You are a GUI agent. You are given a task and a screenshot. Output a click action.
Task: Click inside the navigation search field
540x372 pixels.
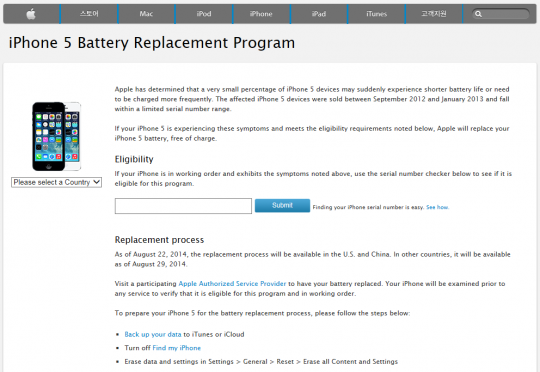pyautogui.click(x=501, y=14)
